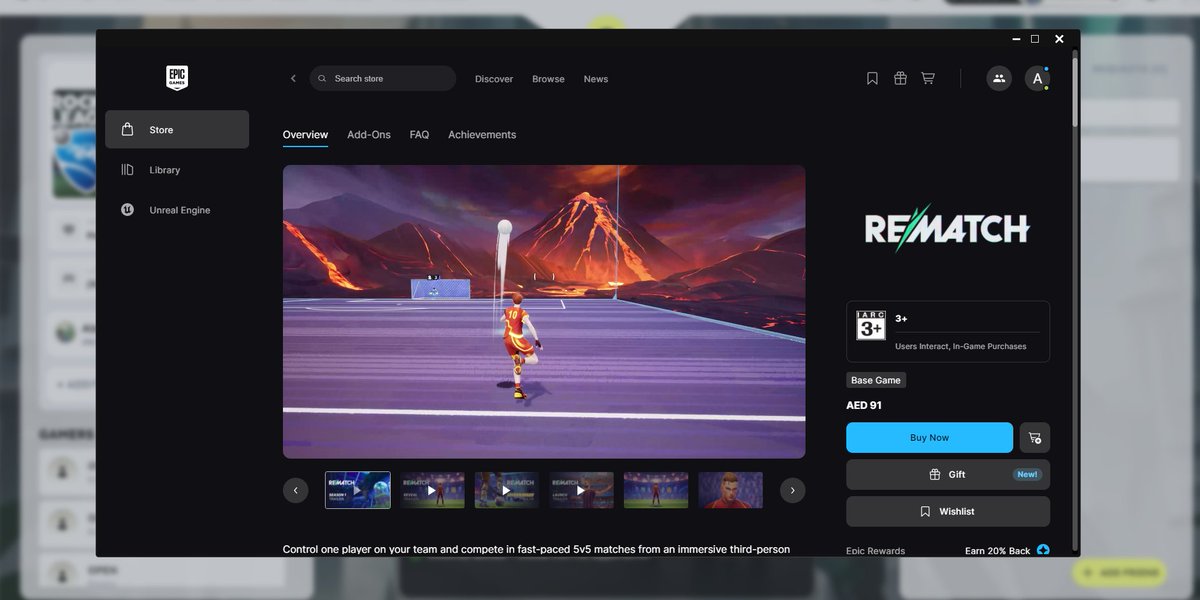
Task: Click the Gift button
Action: point(948,474)
